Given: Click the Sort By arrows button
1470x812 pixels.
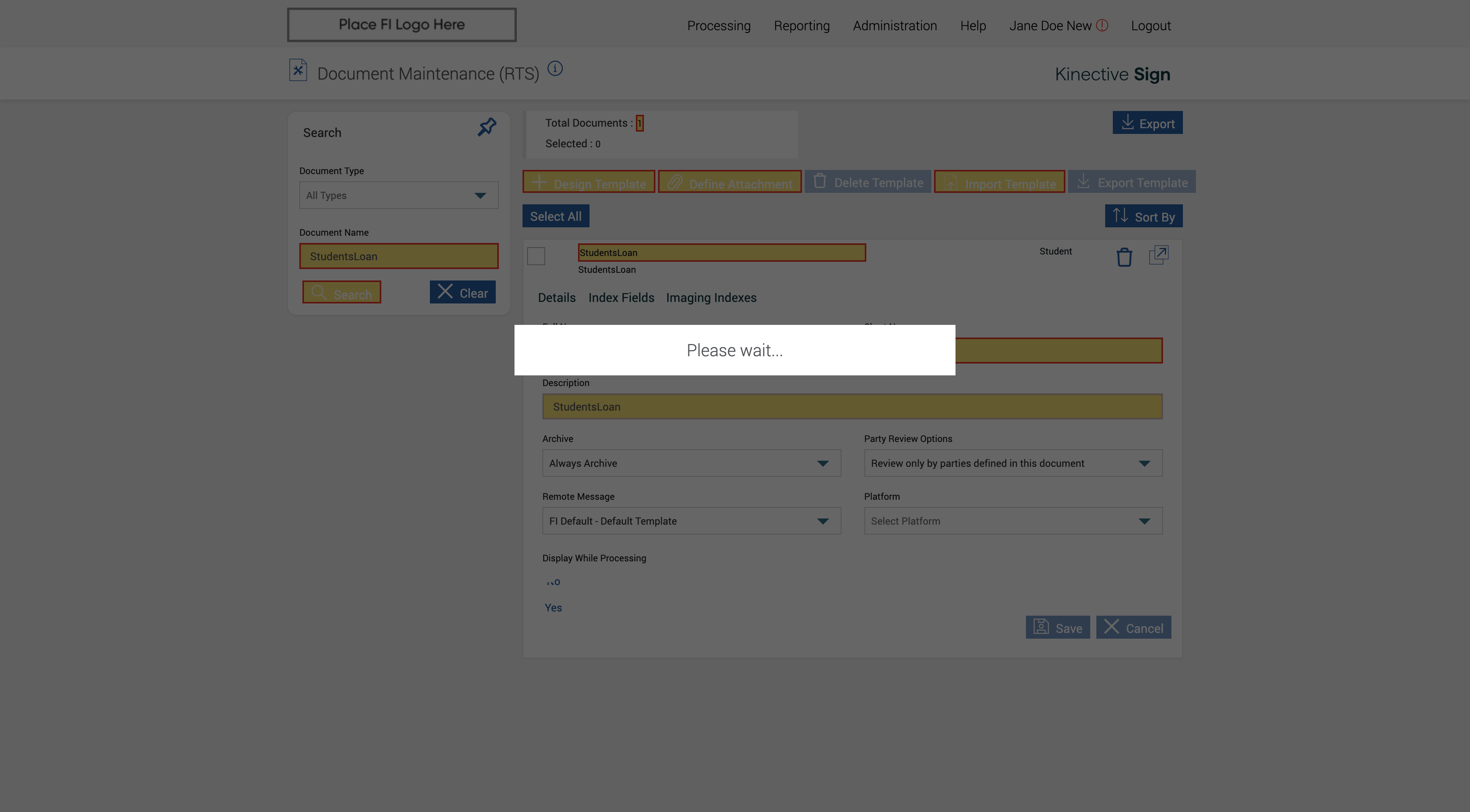Looking at the screenshot, I should (x=1143, y=217).
